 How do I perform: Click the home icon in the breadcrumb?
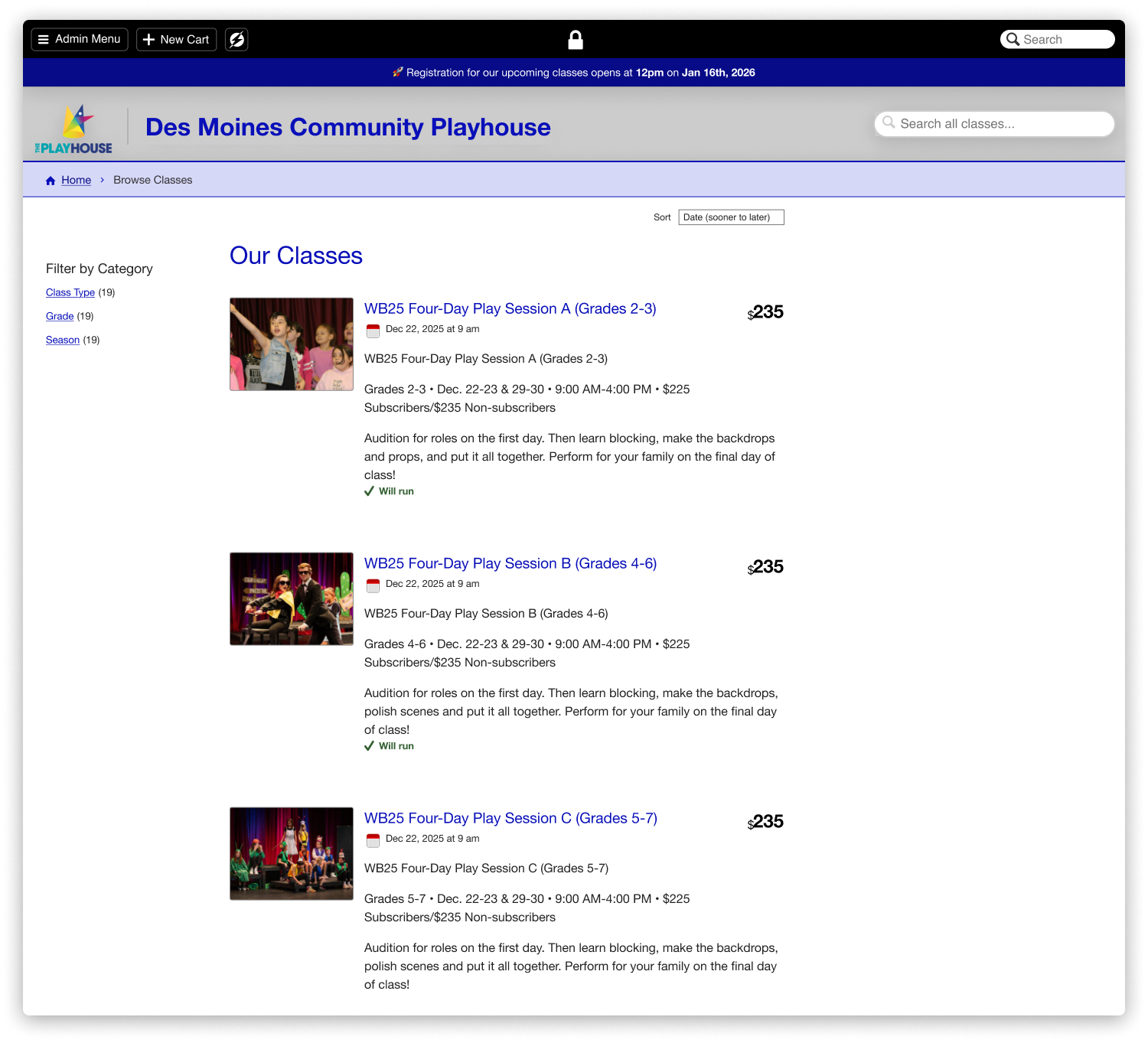pyautogui.click(x=50, y=180)
